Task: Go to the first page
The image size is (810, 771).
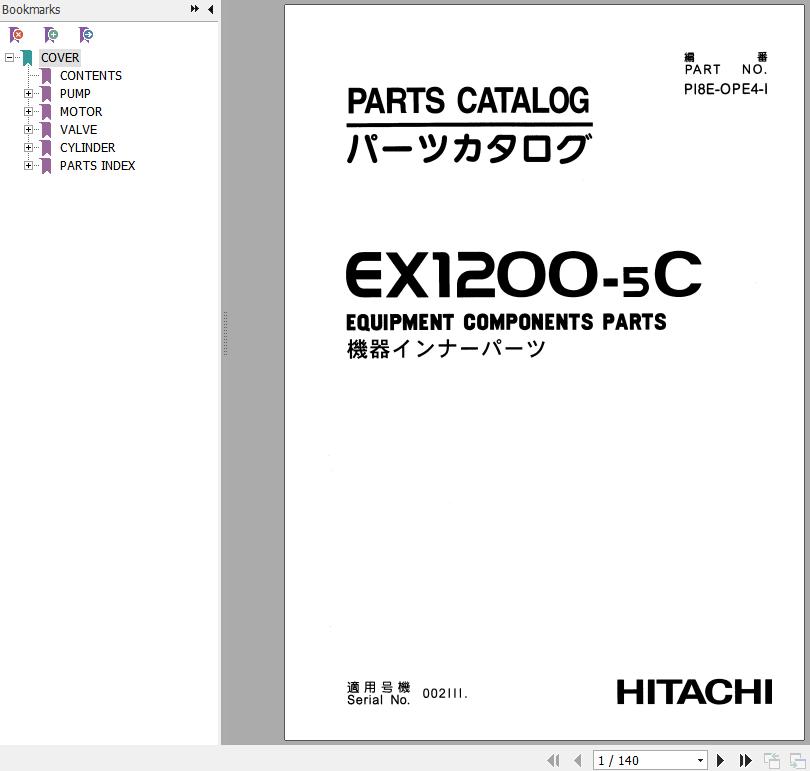Action: click(x=553, y=760)
